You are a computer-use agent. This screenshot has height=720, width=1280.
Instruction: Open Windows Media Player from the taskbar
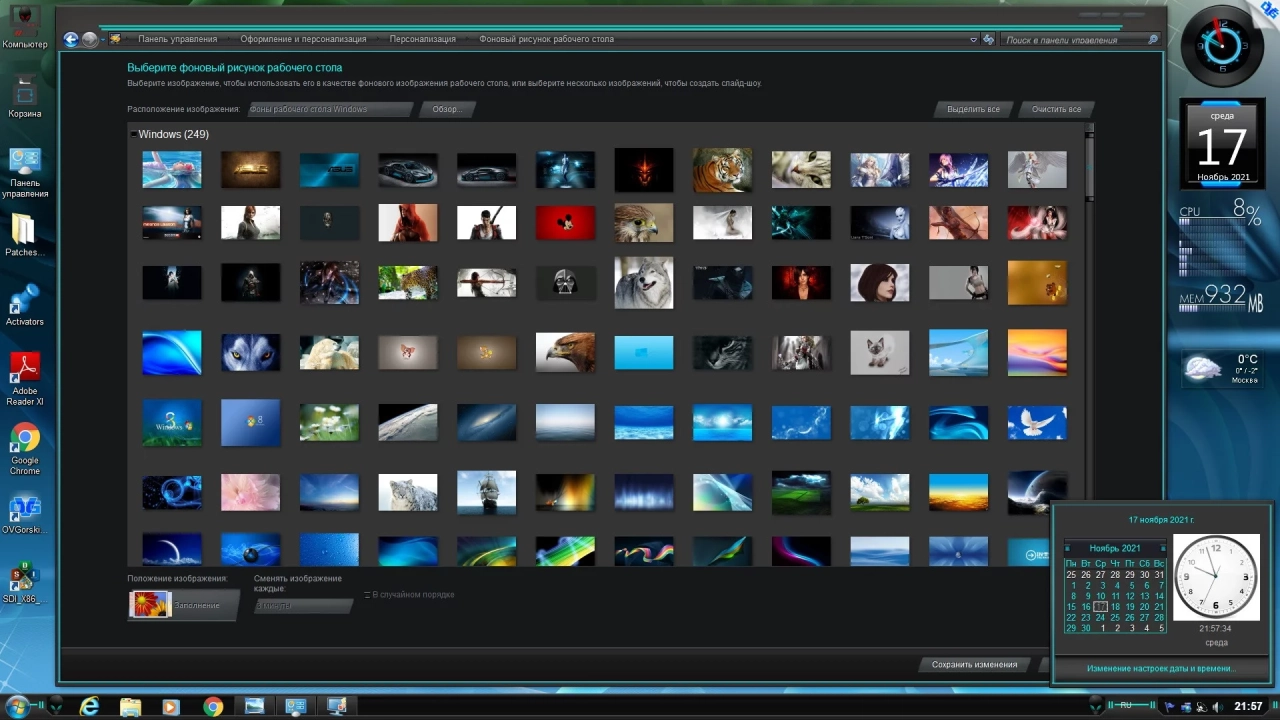click(171, 706)
